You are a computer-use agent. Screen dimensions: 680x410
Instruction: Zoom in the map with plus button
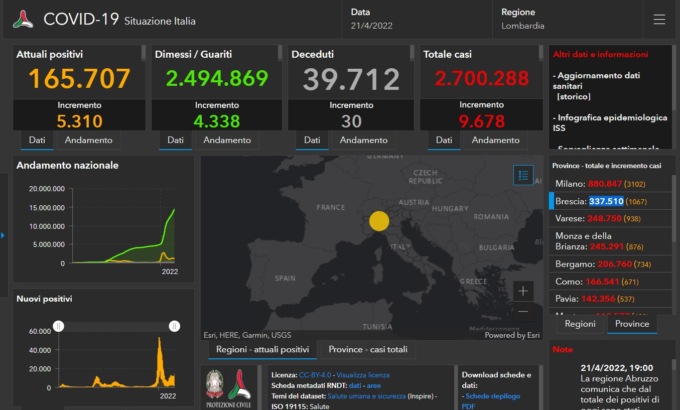click(523, 291)
